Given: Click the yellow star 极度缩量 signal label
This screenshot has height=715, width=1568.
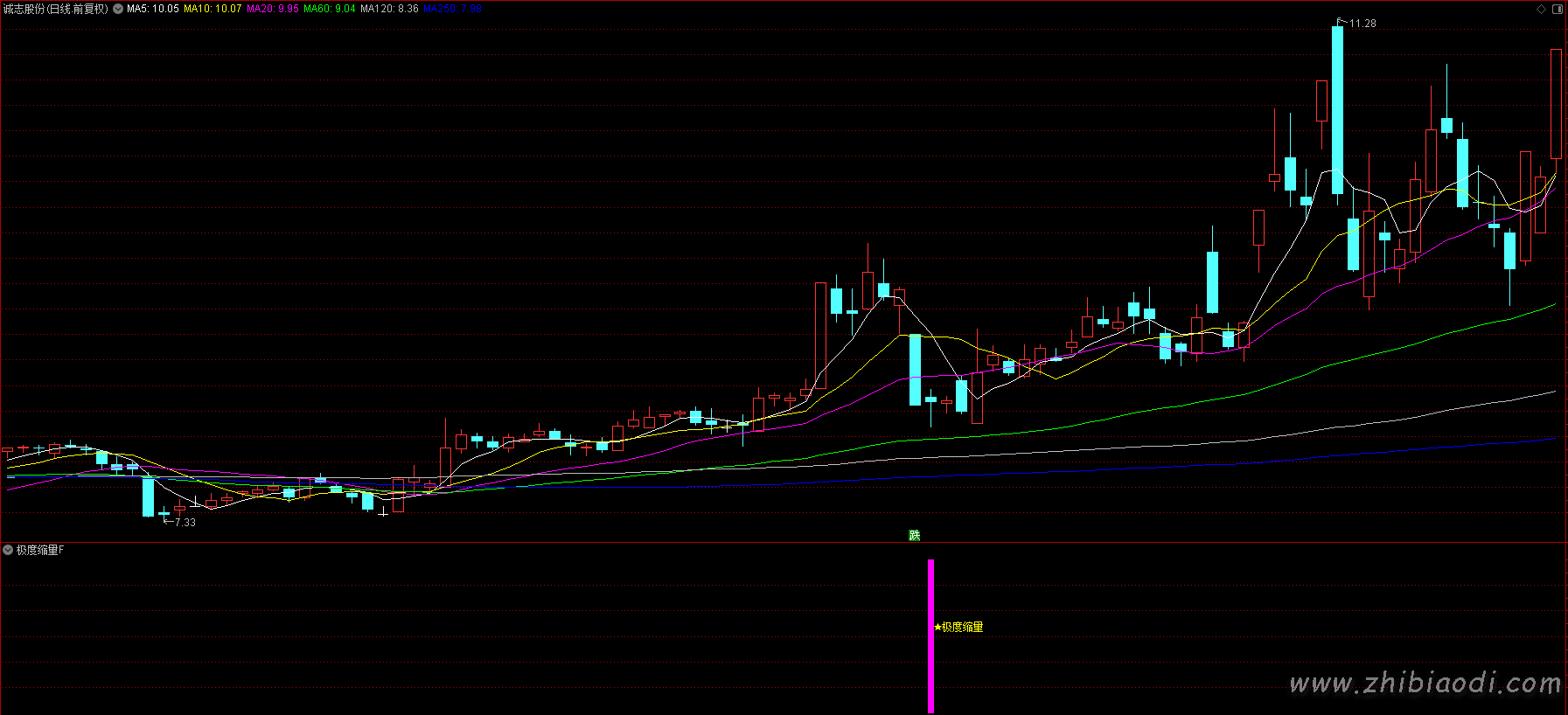Looking at the screenshot, I should [x=959, y=627].
